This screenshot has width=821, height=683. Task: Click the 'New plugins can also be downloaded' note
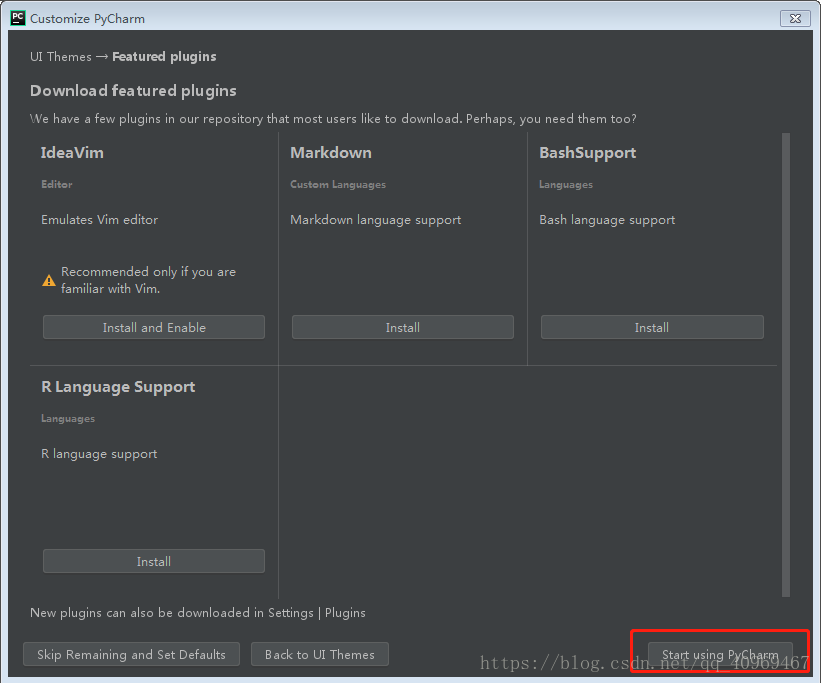coord(198,613)
